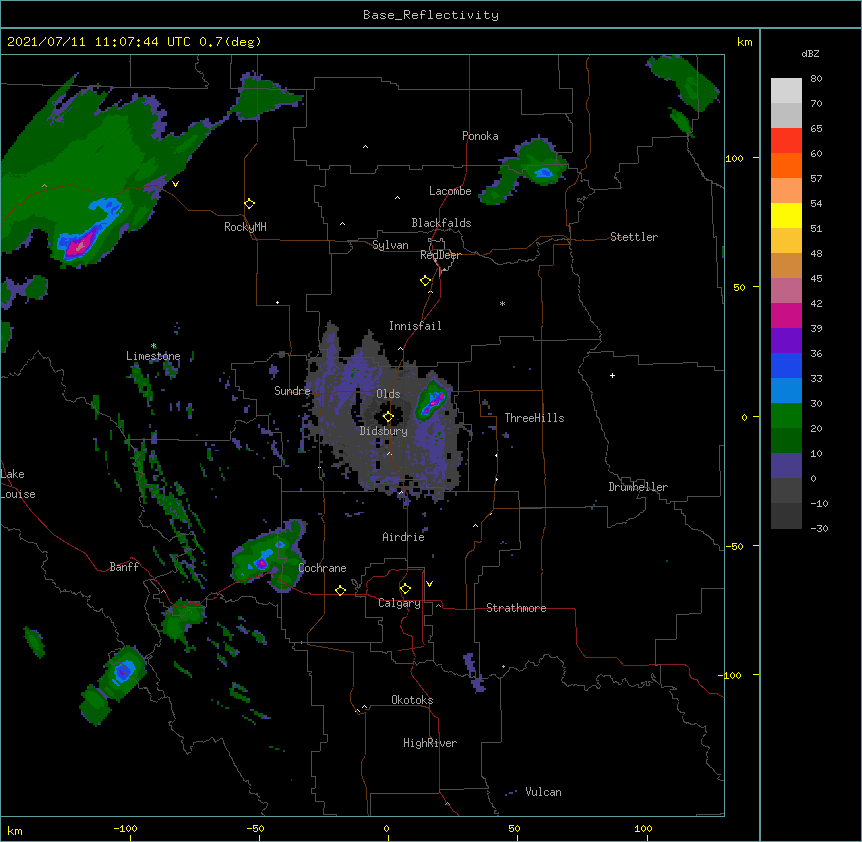Click the Limestone label
Viewport: 862px width, 842px height.
pos(153,356)
